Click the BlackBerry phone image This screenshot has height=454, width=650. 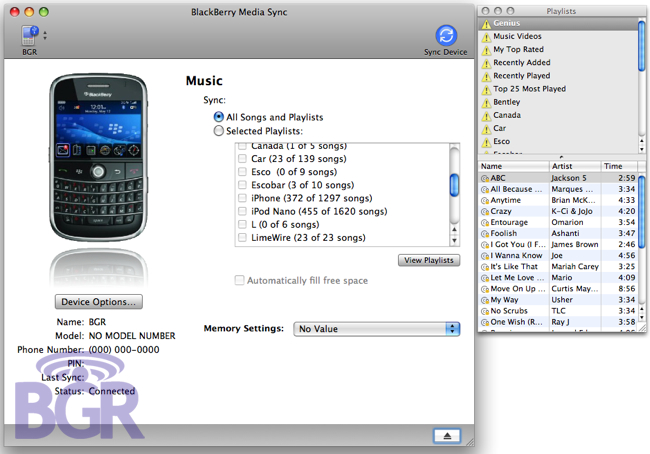98,157
